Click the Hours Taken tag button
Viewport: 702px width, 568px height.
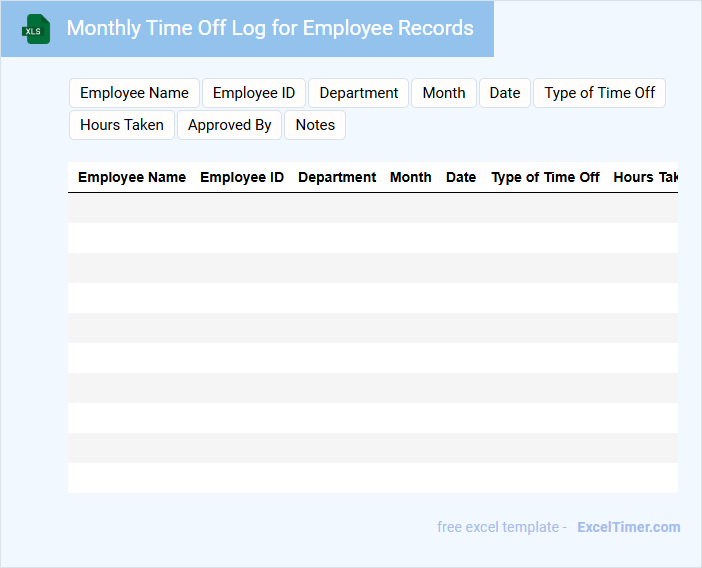122,125
